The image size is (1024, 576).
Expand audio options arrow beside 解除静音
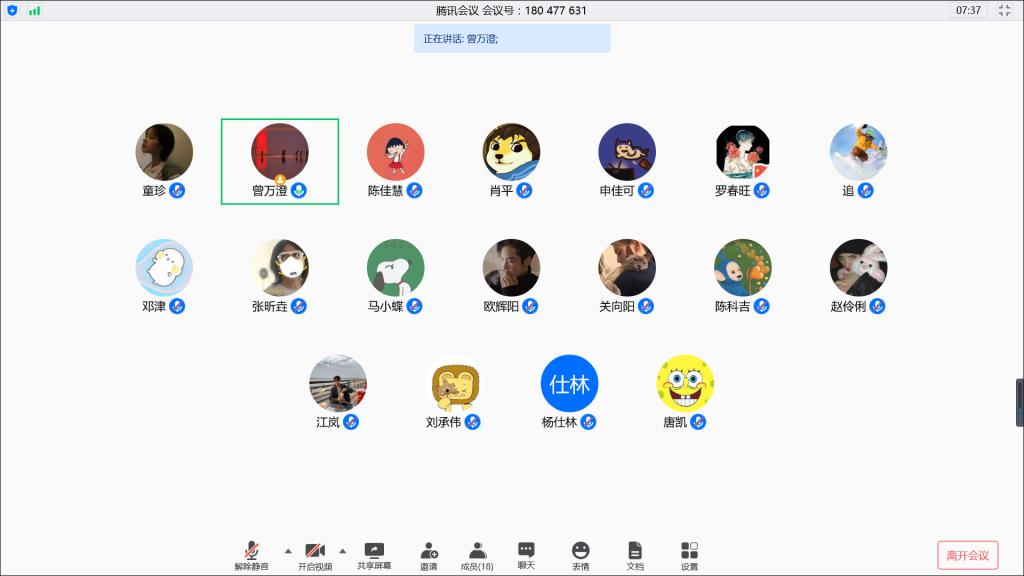click(x=288, y=550)
